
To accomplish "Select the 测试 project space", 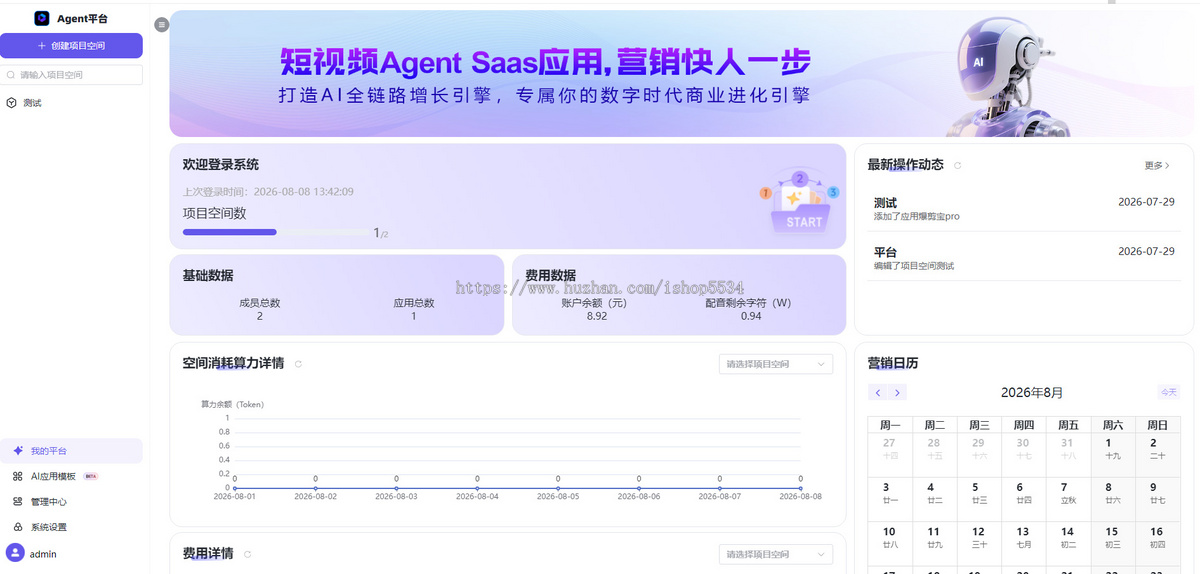I will [x=71, y=103].
